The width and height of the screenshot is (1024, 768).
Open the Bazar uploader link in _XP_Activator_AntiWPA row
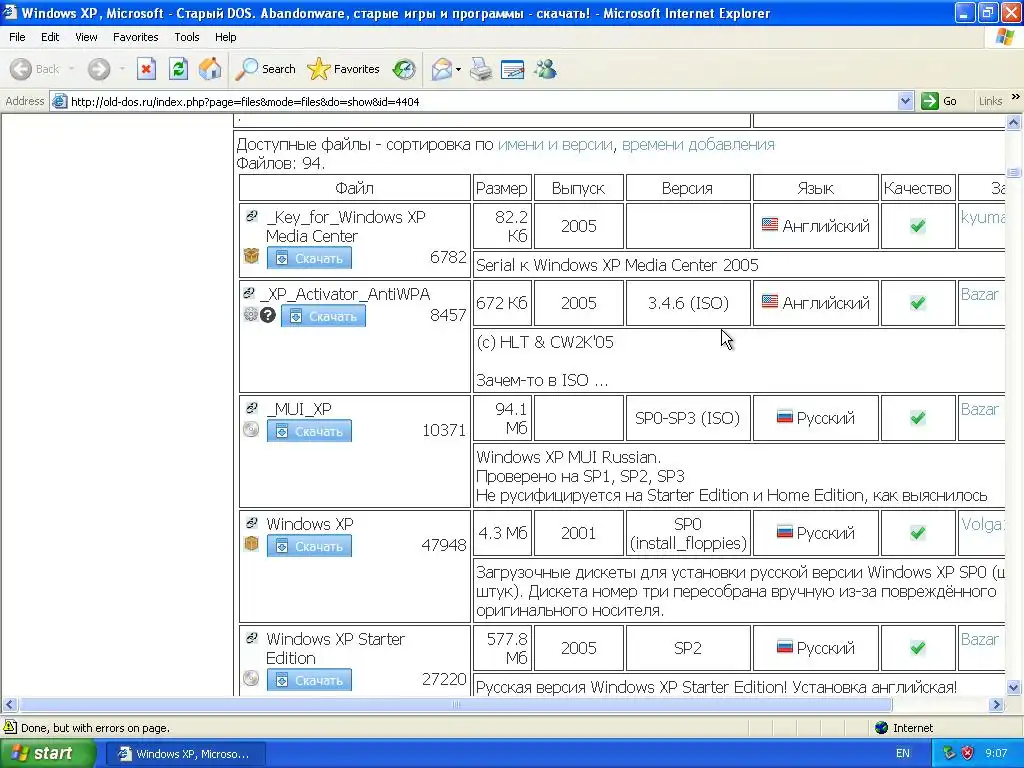tap(979, 294)
